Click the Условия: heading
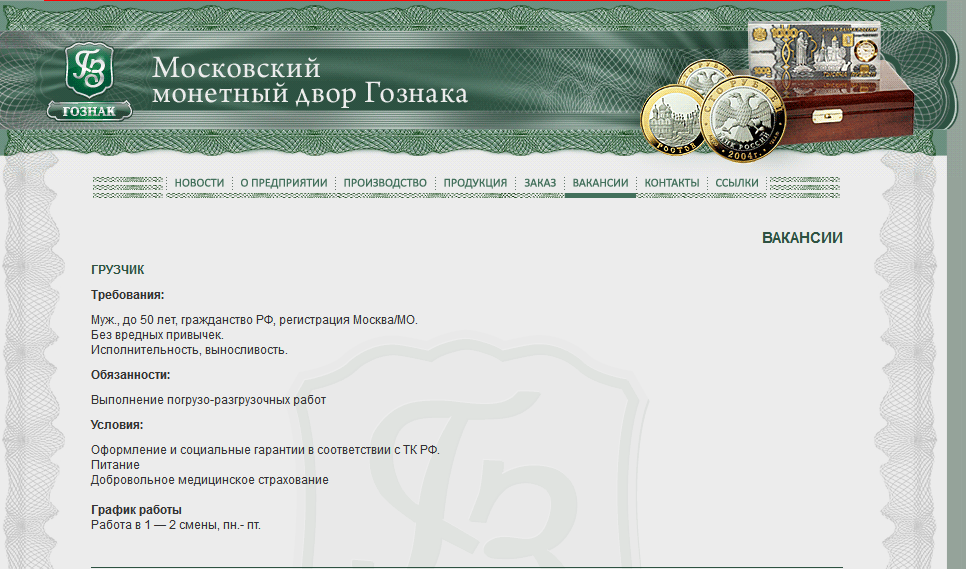The width and height of the screenshot is (966, 569). (117, 425)
